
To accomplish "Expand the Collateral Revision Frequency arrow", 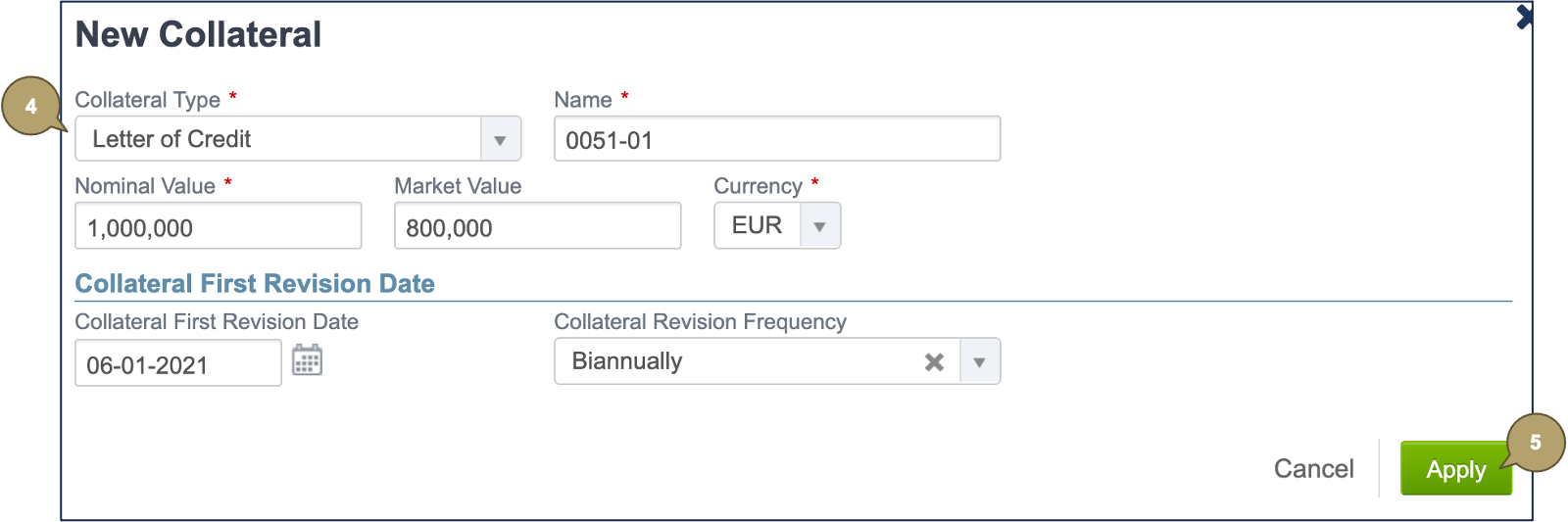I will click(979, 362).
